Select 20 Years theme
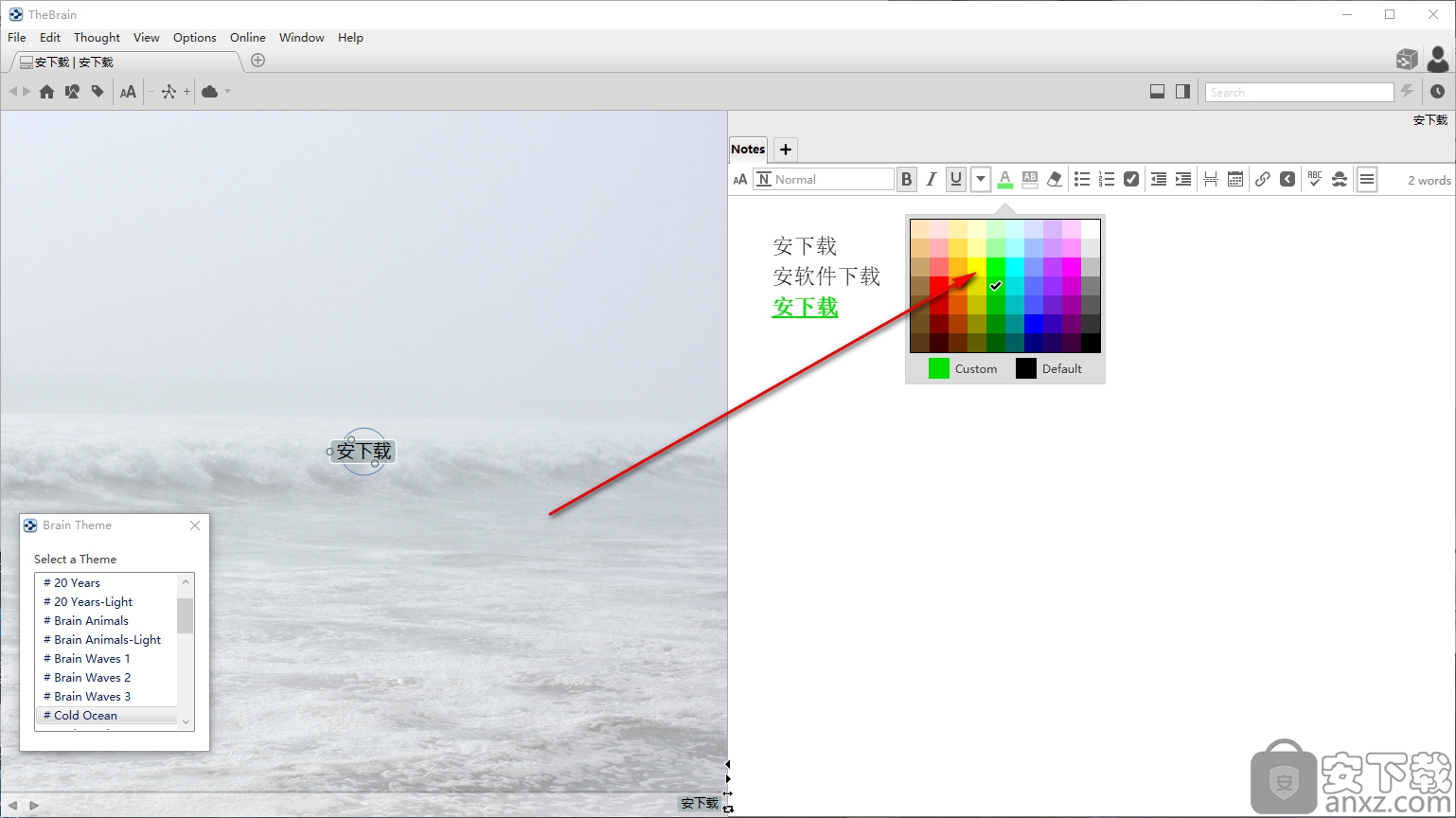Viewport: 1456px width, 818px height. (x=106, y=582)
